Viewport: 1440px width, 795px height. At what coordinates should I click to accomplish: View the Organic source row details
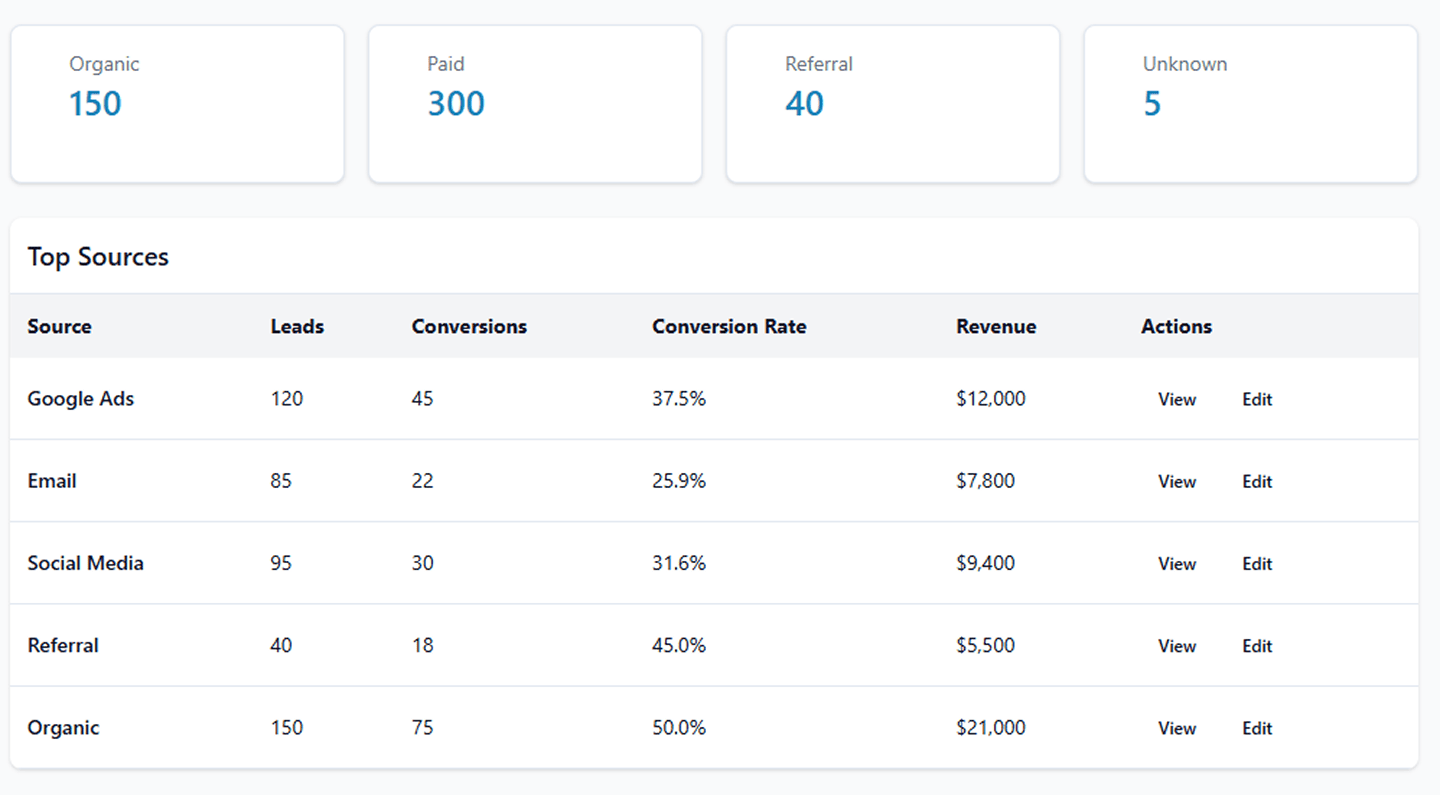click(x=1177, y=728)
